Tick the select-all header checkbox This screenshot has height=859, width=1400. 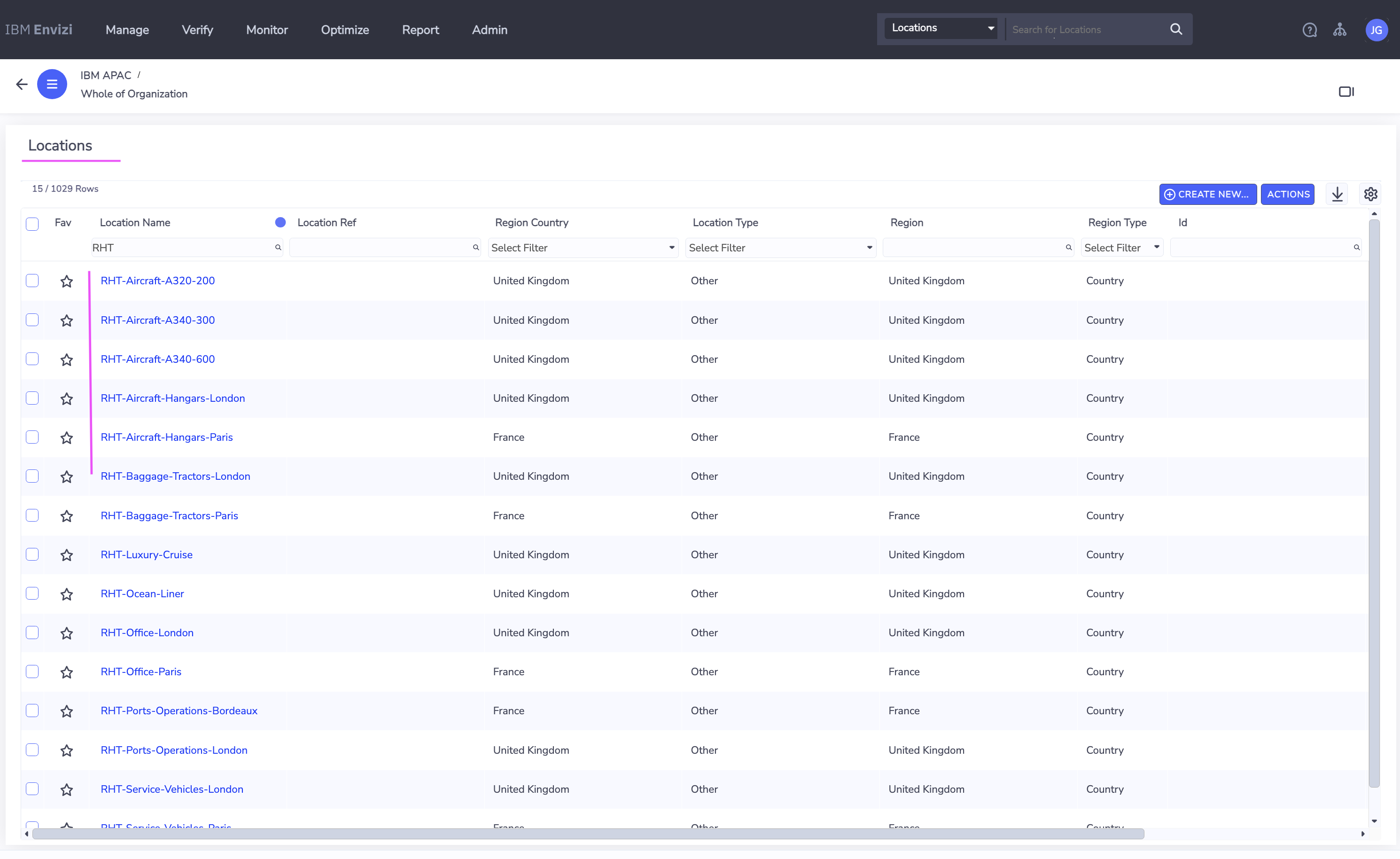click(x=32, y=223)
